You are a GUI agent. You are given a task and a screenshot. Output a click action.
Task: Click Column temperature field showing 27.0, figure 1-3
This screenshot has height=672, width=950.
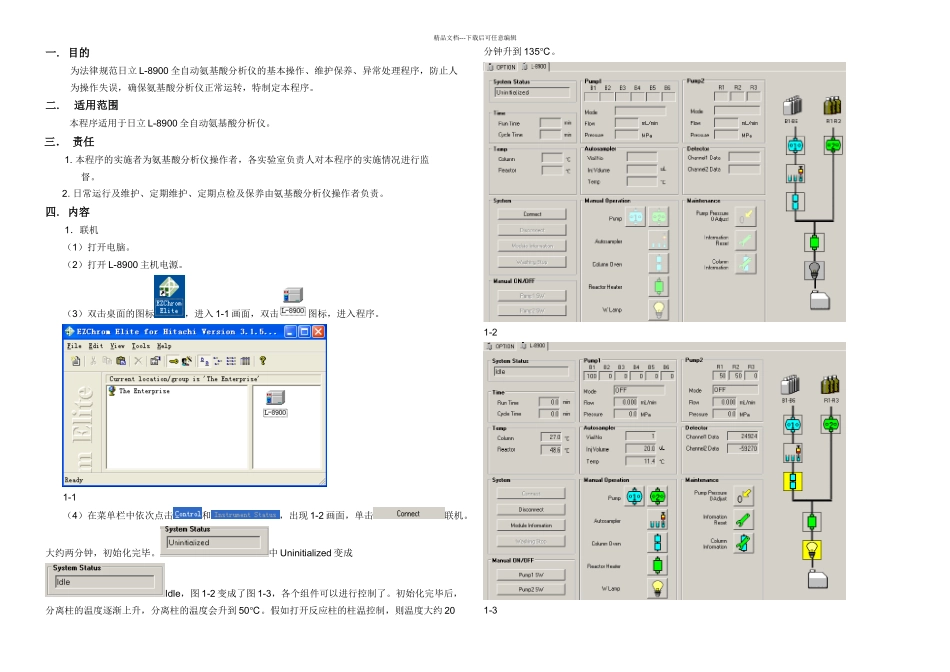551,437
